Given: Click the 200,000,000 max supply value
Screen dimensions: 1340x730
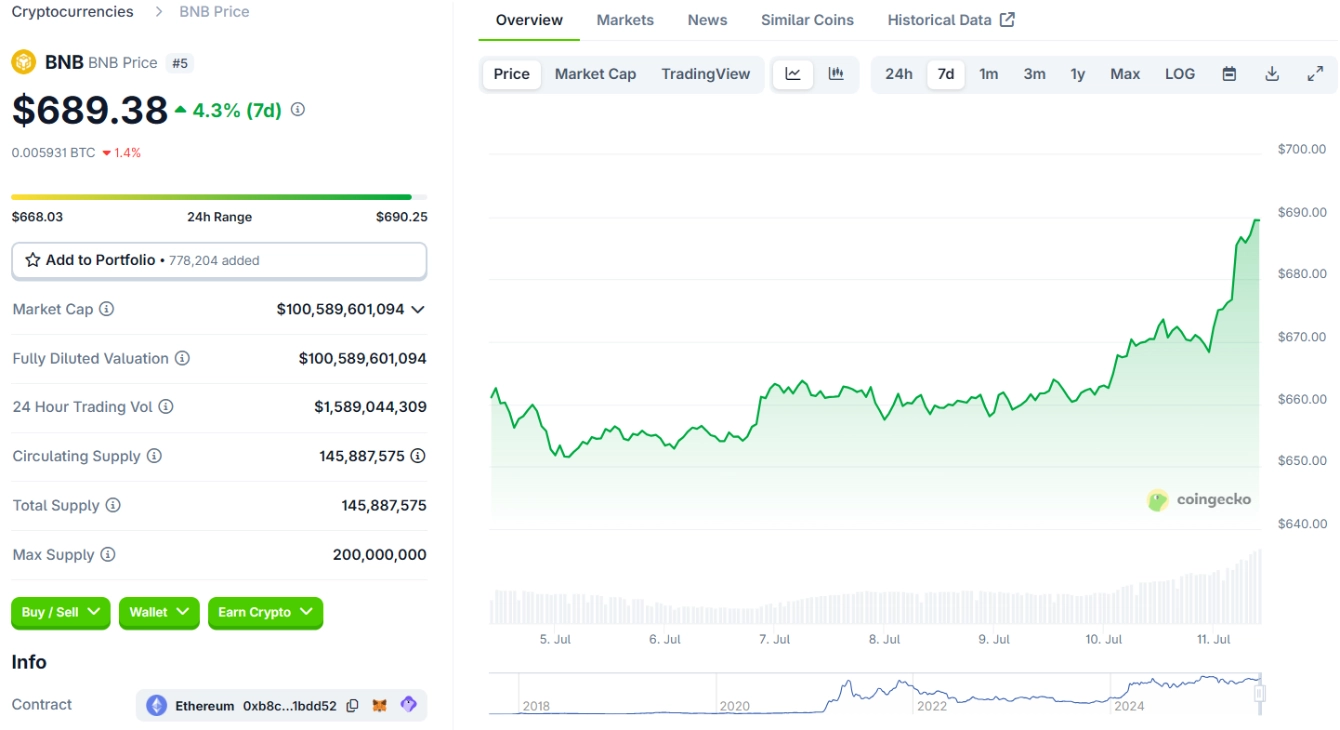Looking at the screenshot, I should click(x=379, y=554).
